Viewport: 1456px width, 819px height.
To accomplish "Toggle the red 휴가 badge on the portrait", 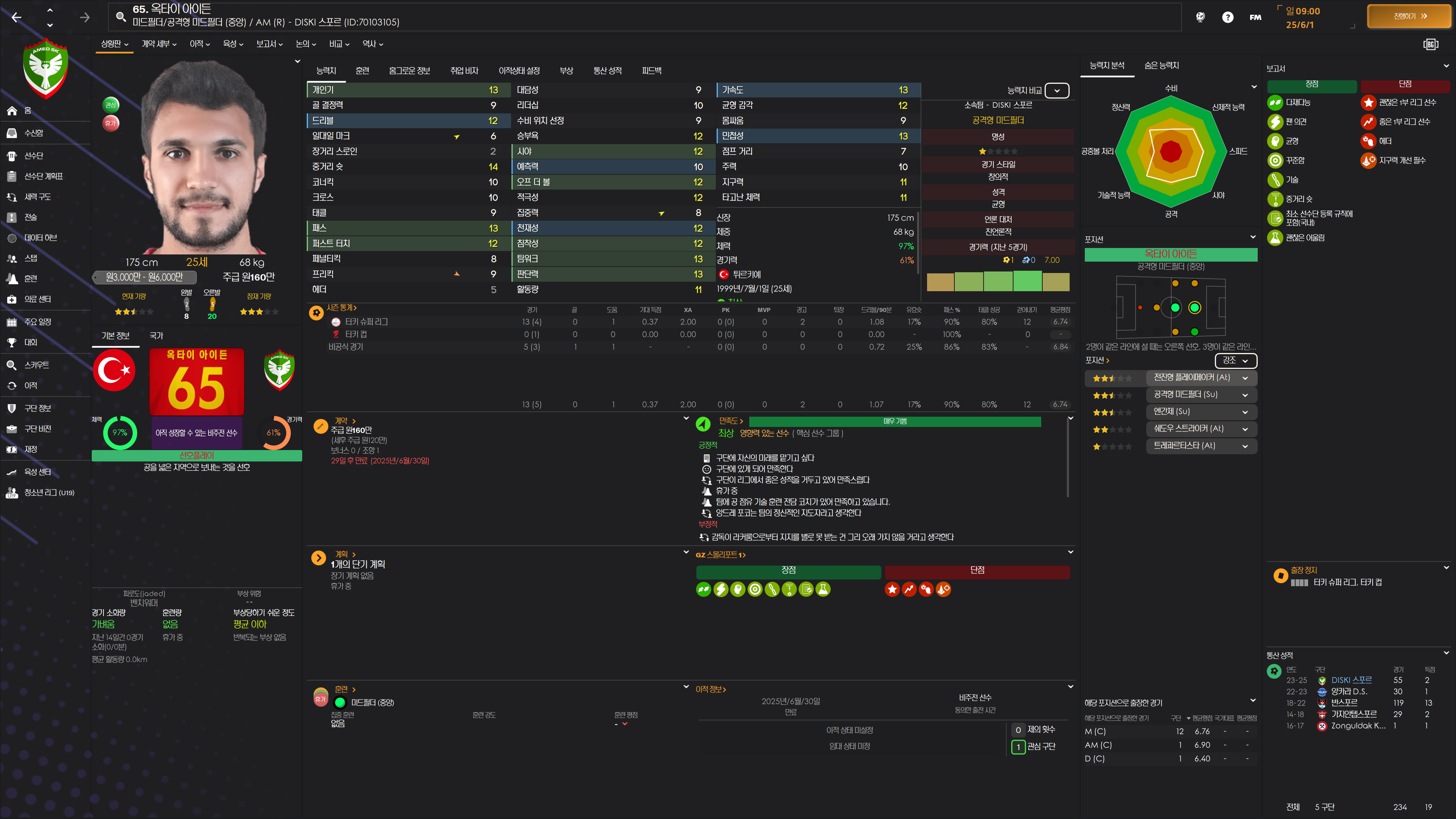I will point(111,122).
